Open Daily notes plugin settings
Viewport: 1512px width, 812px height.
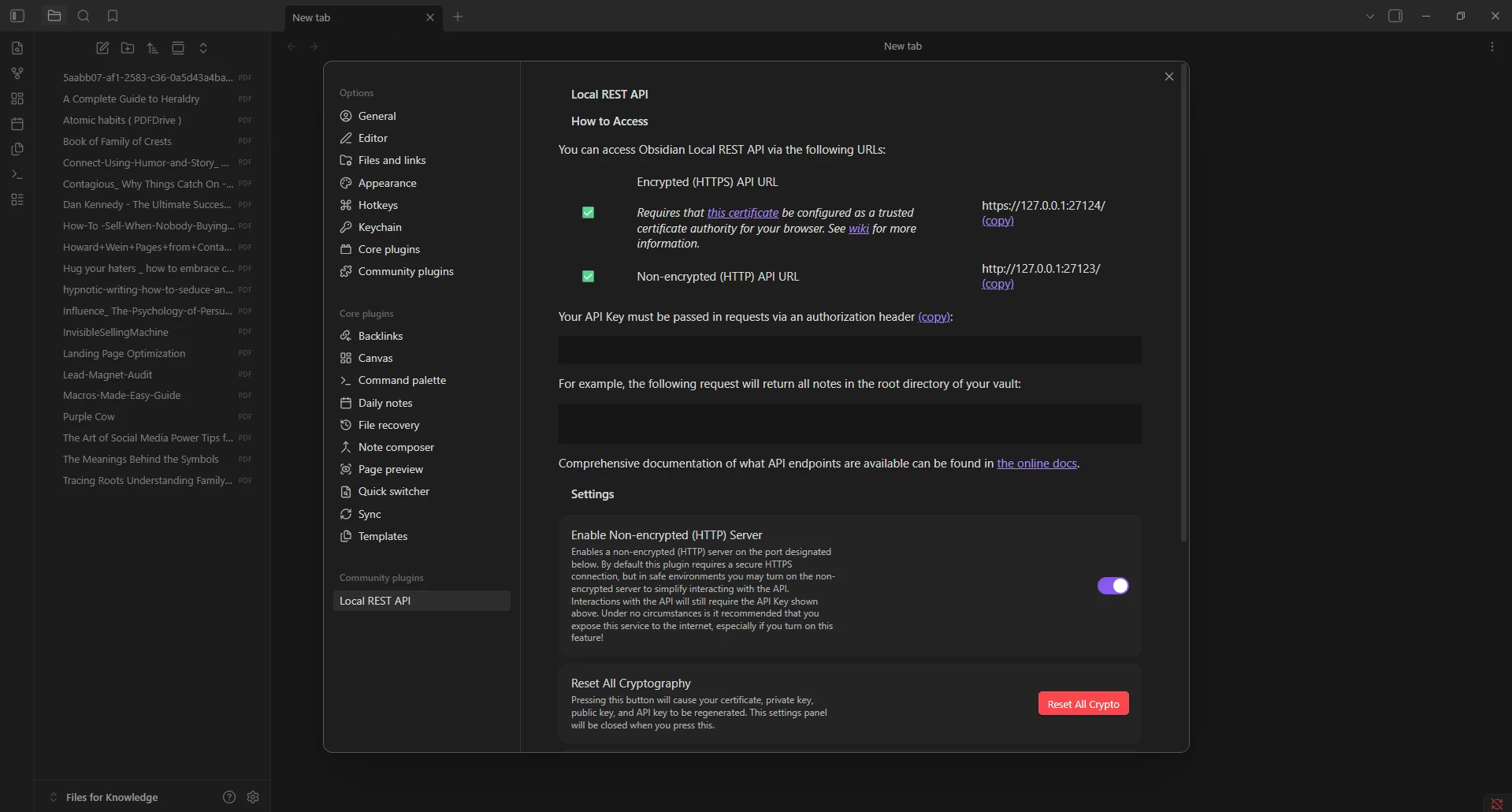pos(422,403)
